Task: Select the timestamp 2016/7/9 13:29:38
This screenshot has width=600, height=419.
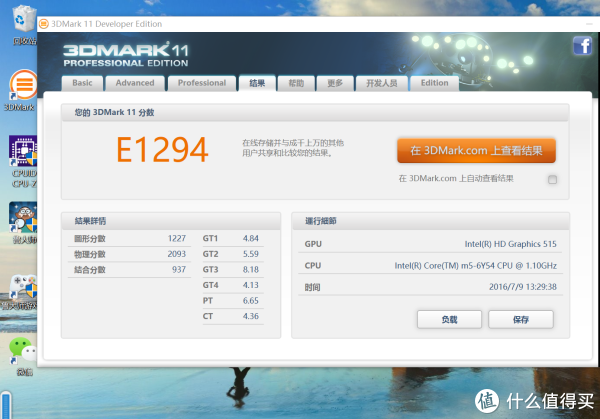Action: point(523,287)
